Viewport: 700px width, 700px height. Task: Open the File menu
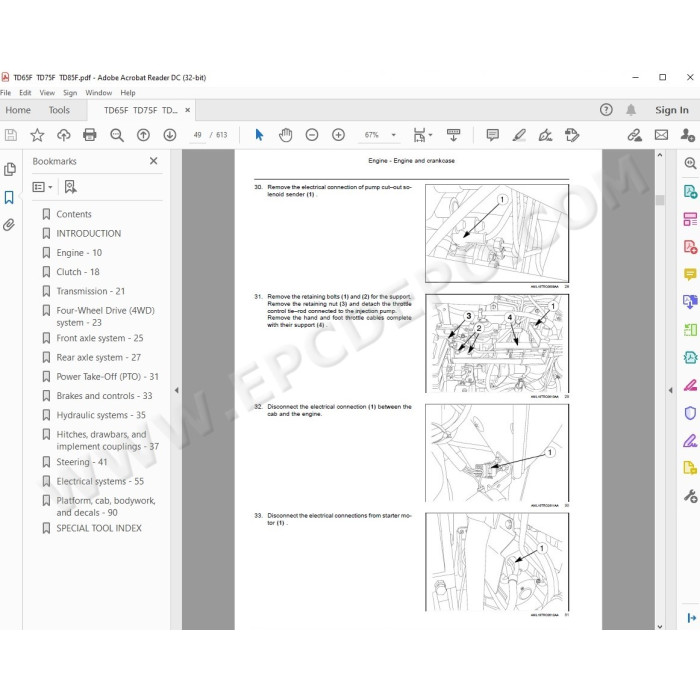coord(5,93)
